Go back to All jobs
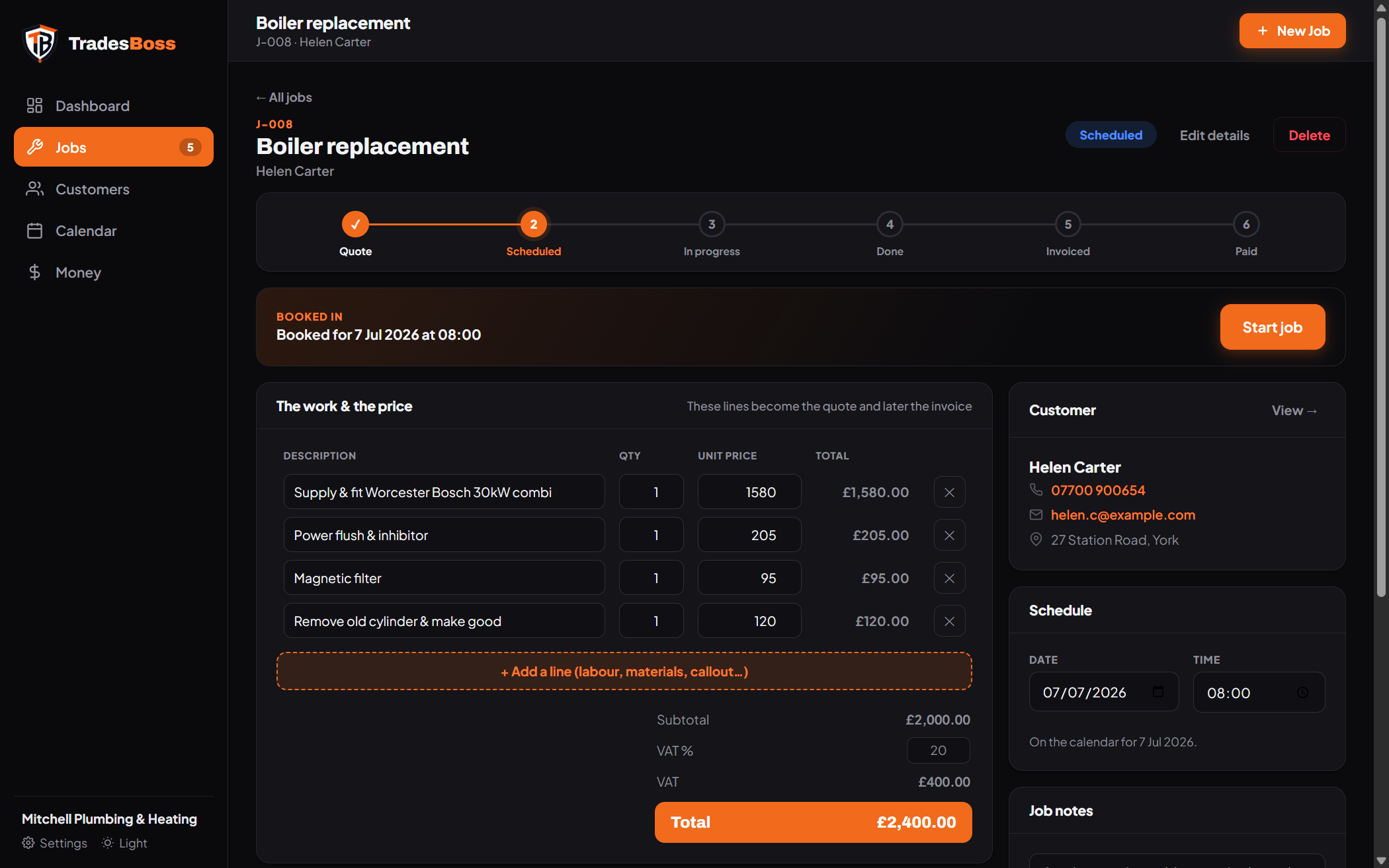The height and width of the screenshot is (868, 1389). 284,97
